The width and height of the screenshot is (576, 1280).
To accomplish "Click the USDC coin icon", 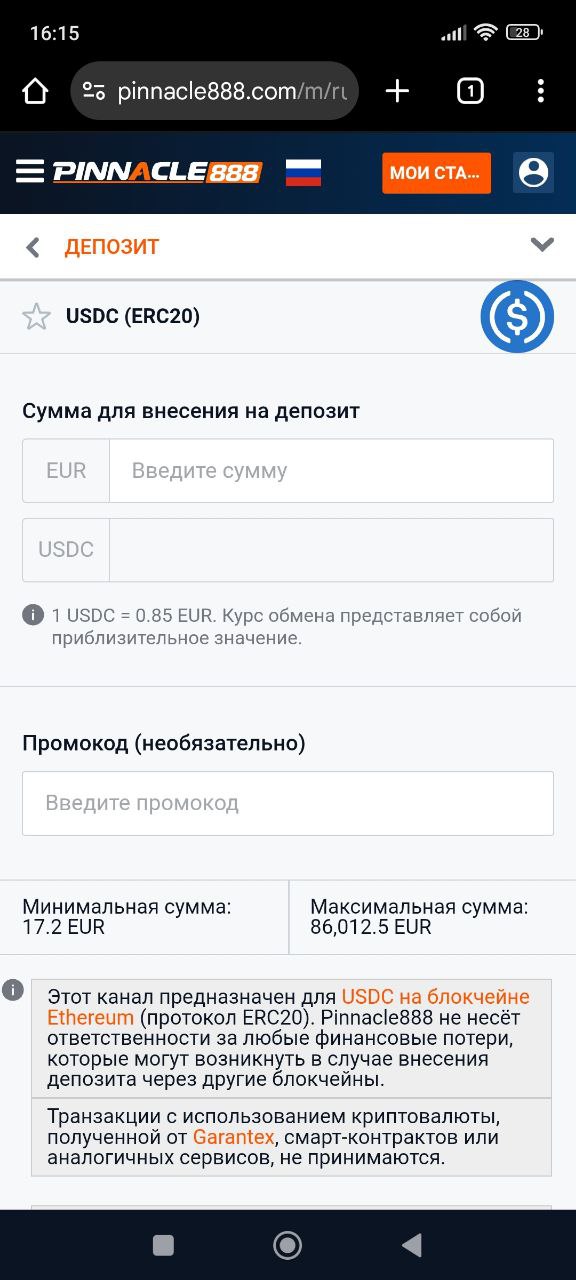I will pyautogui.click(x=517, y=316).
